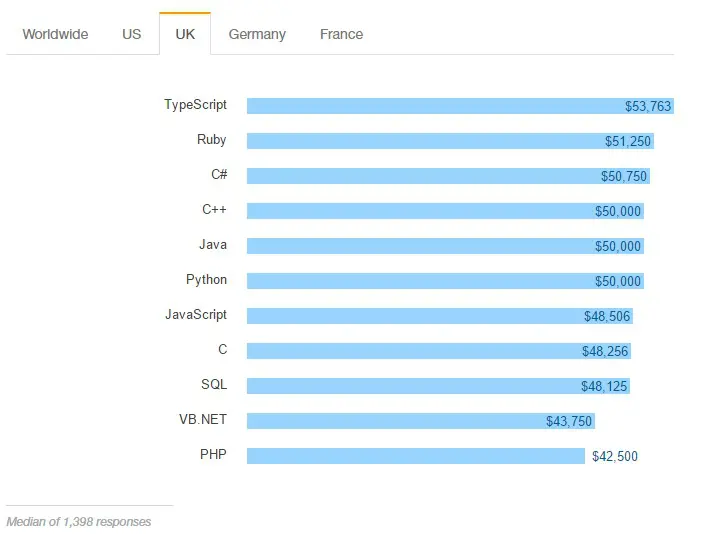The image size is (719, 545).
Task: Click the TypeScript salary bar
Action: click(460, 106)
